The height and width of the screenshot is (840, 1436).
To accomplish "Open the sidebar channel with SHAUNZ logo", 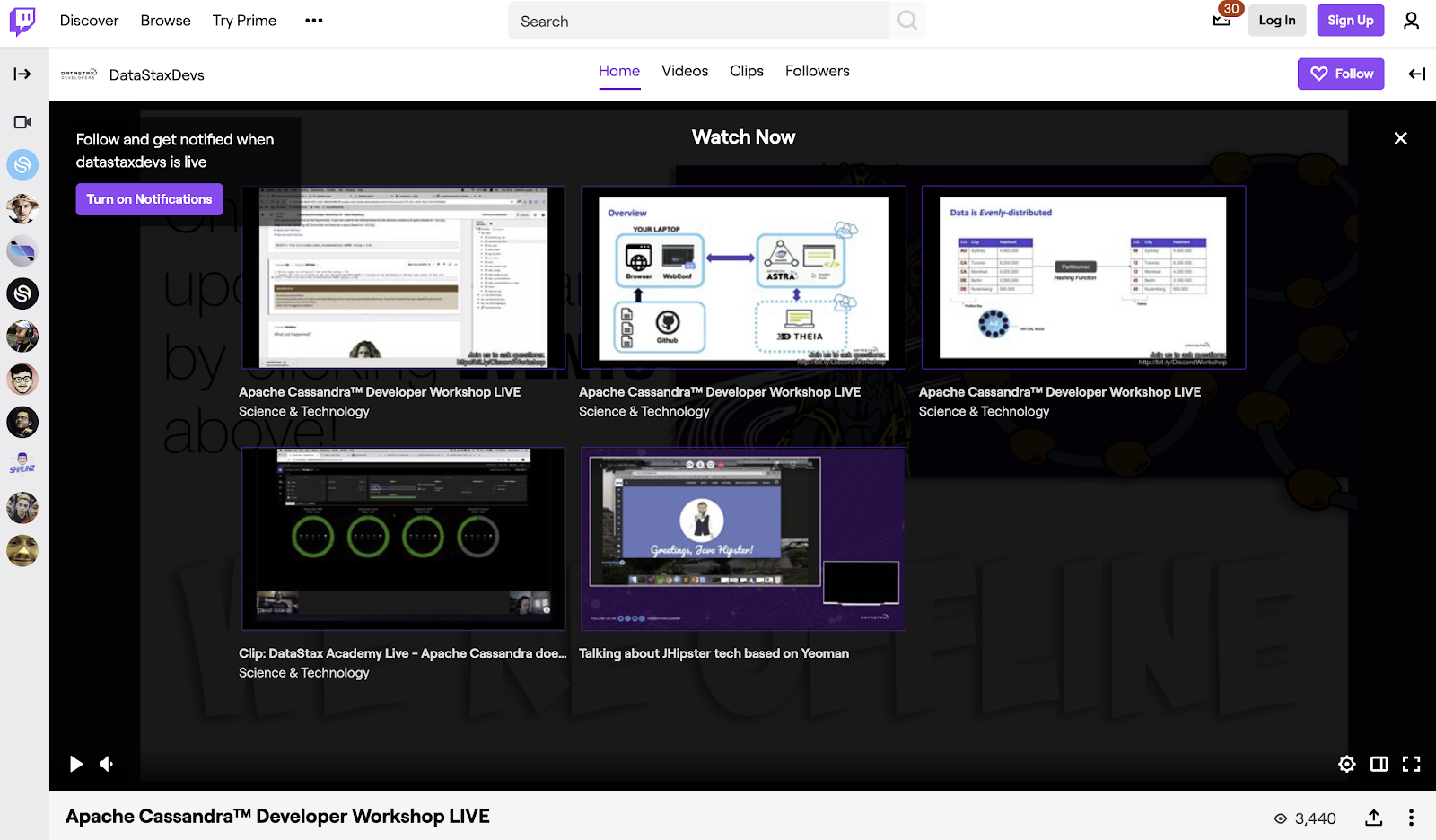I will [22, 465].
